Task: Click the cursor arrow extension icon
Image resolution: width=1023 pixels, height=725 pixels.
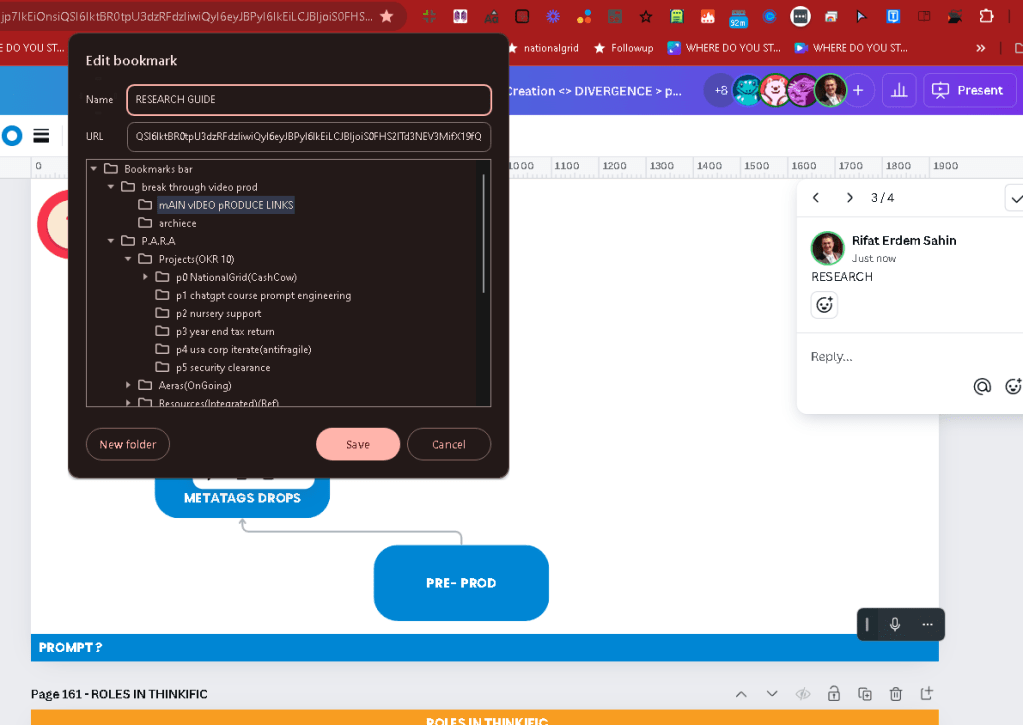Action: click(862, 16)
